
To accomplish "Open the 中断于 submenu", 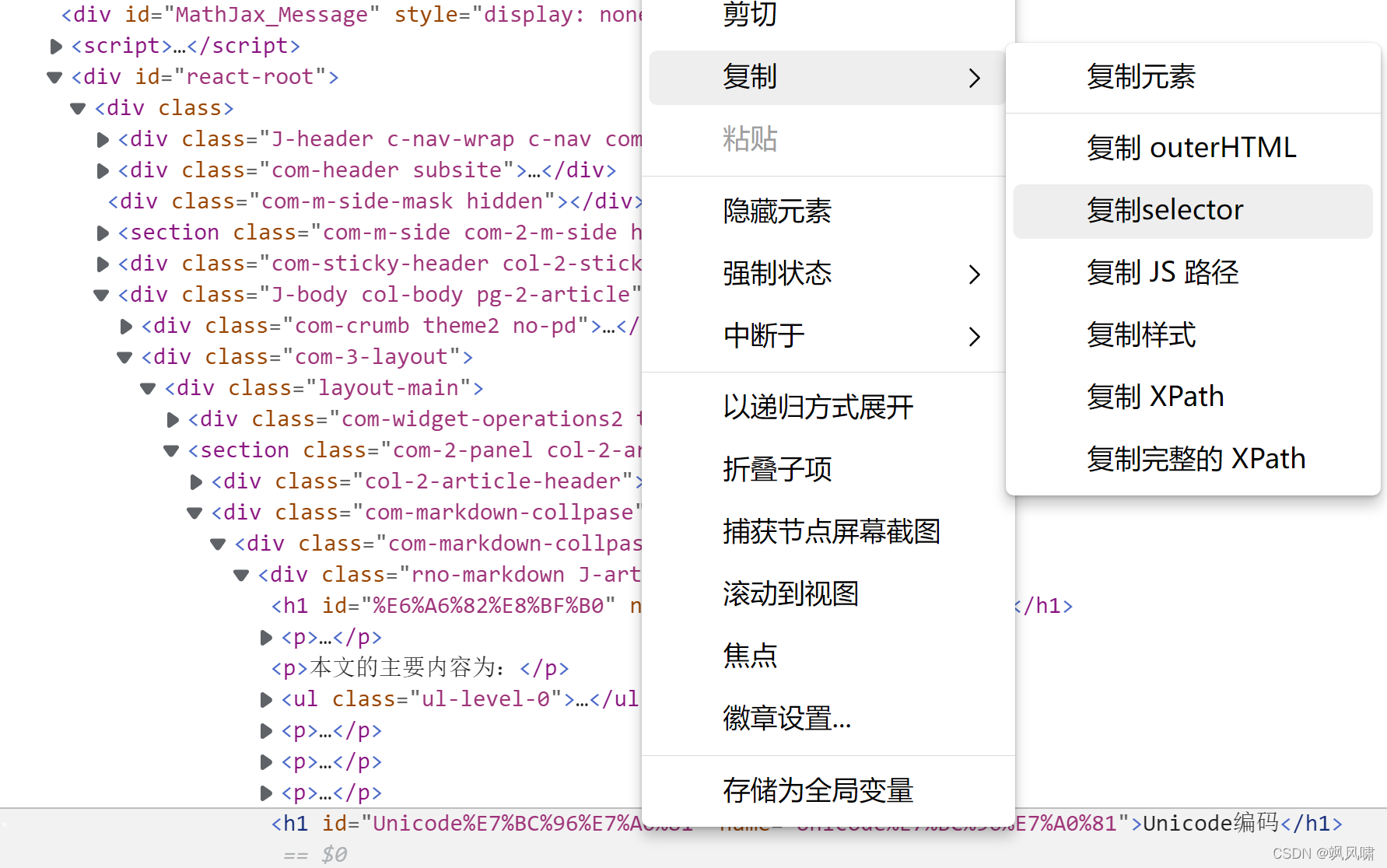I will click(x=828, y=336).
